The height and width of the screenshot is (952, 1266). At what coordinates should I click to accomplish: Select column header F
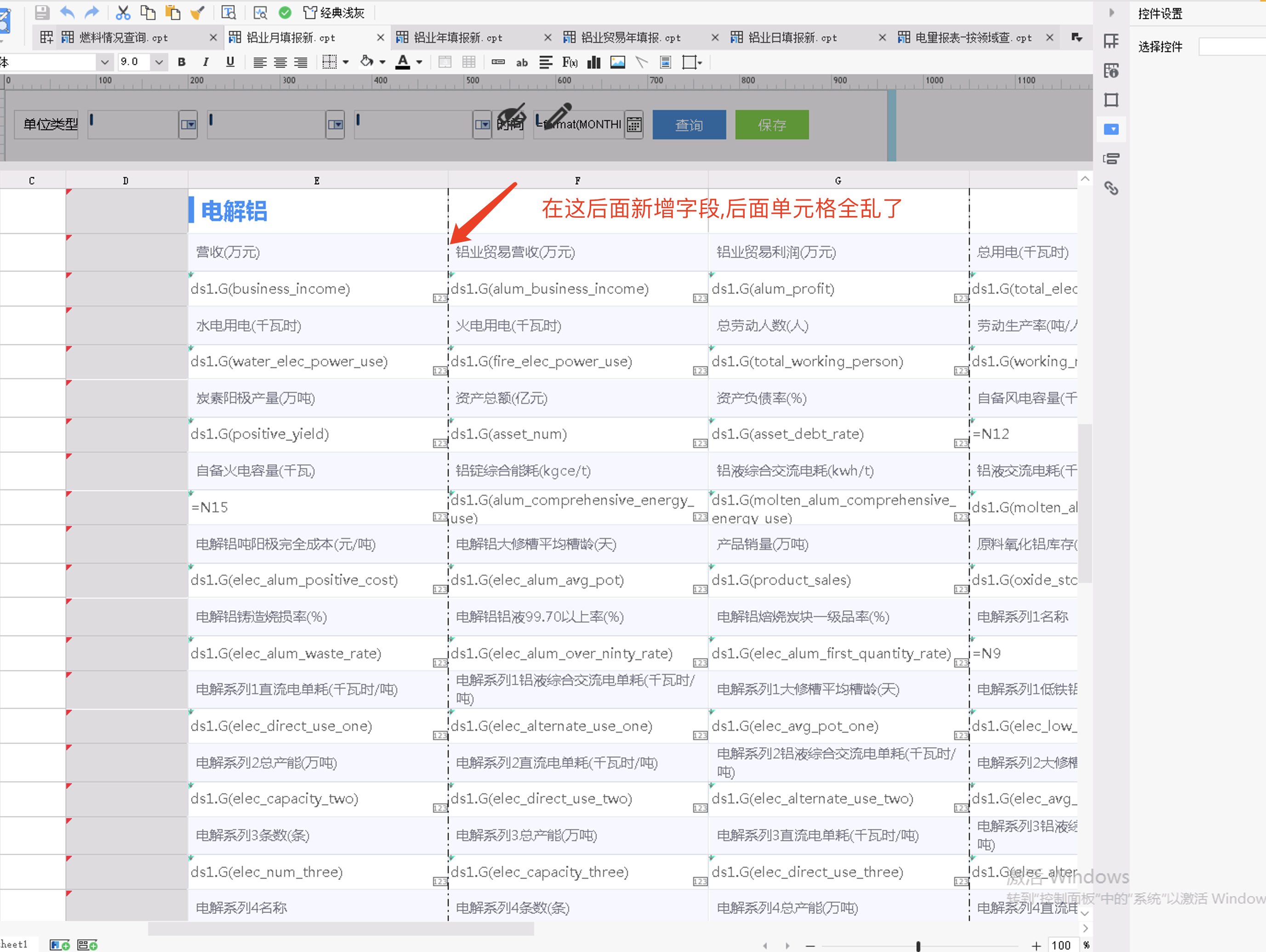pyautogui.click(x=577, y=180)
